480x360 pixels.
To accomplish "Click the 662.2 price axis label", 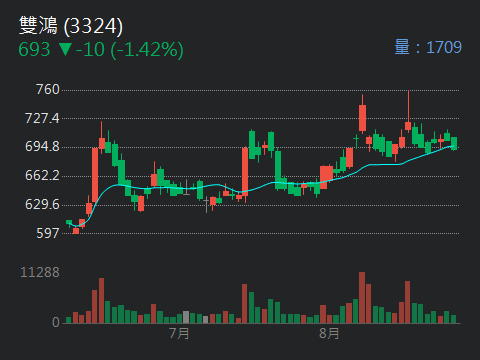I will 42,175.
